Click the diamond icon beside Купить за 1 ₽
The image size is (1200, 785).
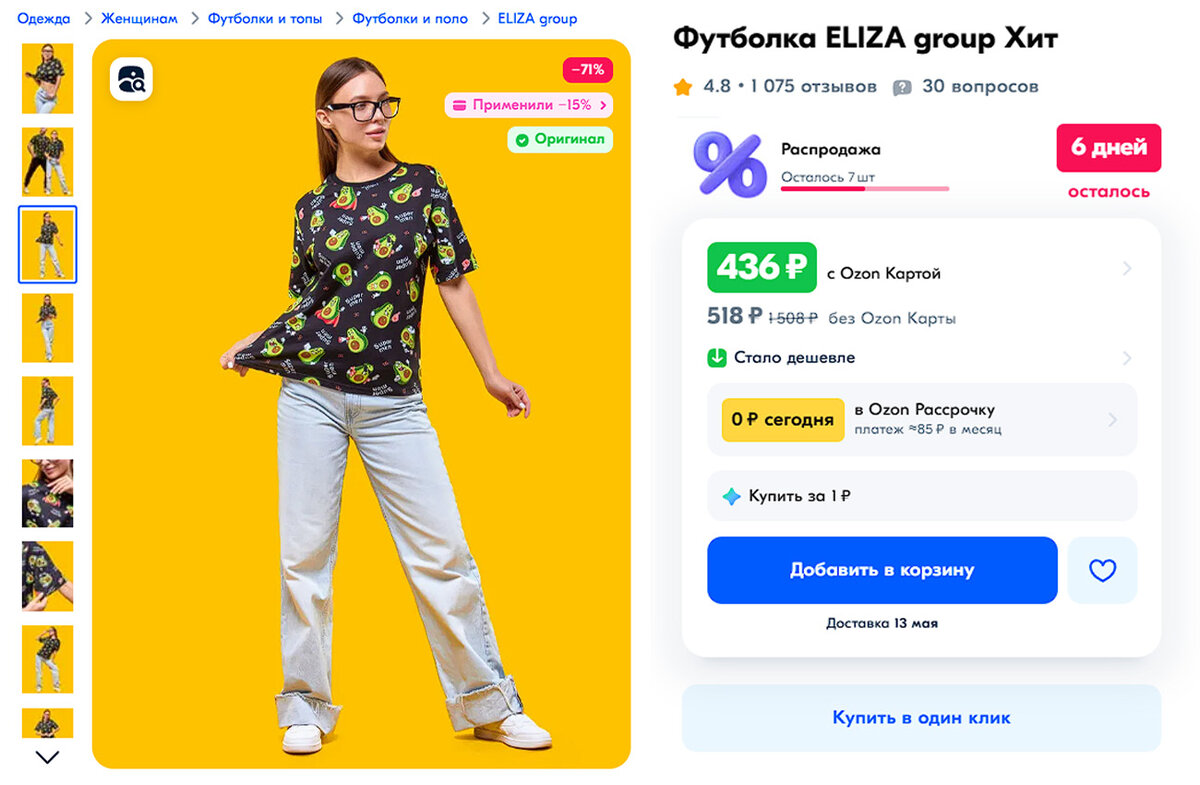click(x=730, y=495)
